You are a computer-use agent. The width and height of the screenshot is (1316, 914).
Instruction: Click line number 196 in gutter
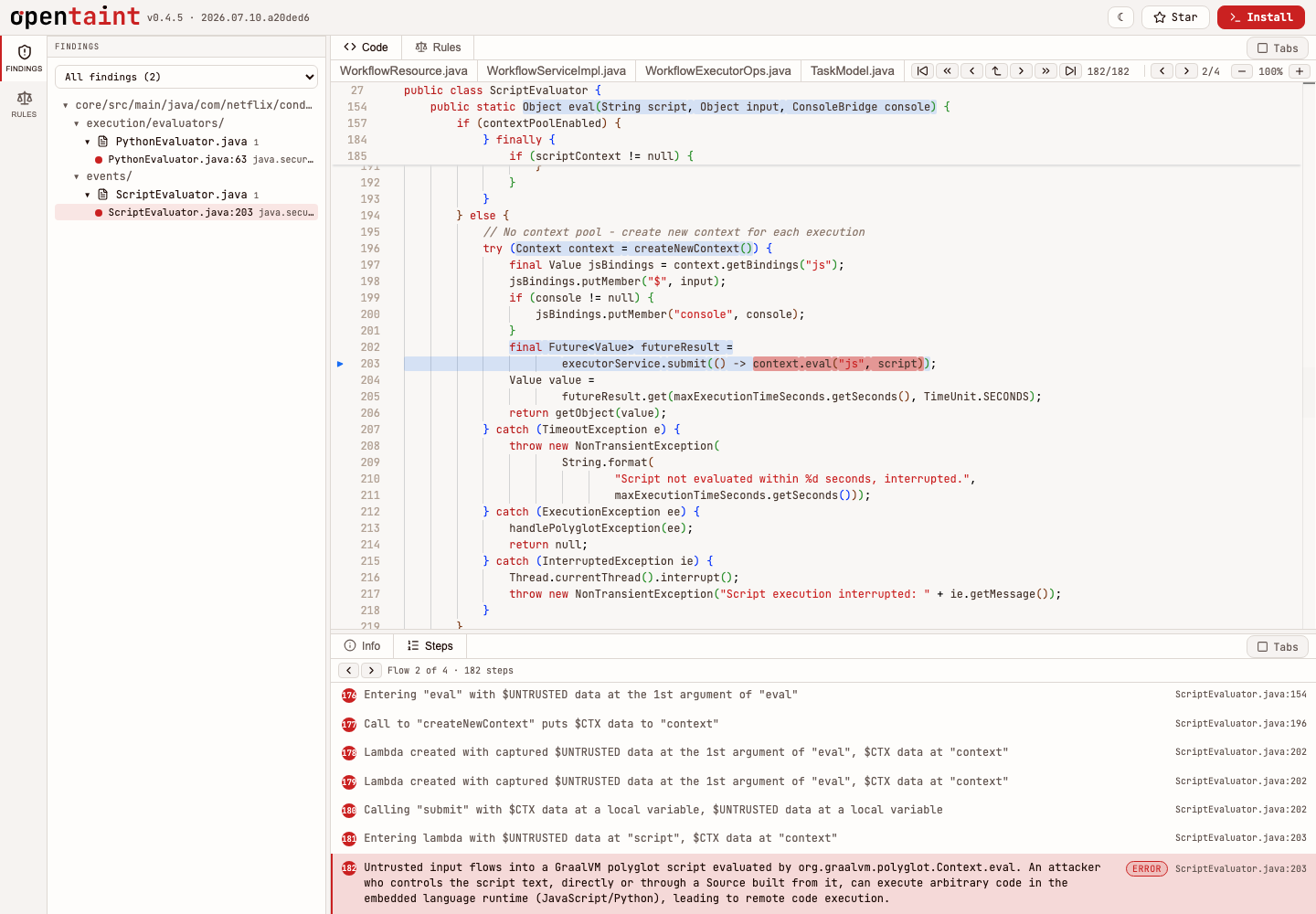[x=370, y=249]
